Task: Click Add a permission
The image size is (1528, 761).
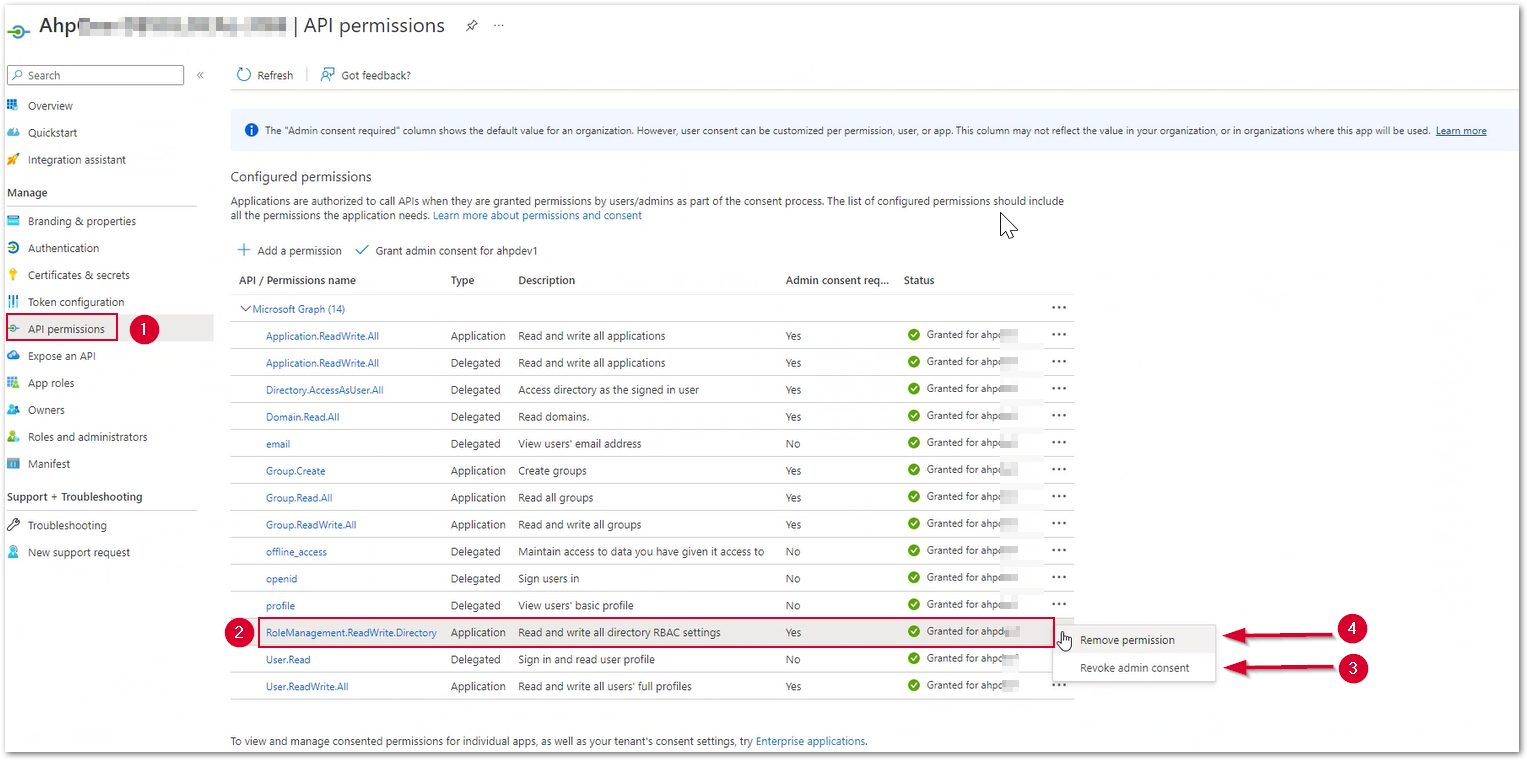Action: 290,251
